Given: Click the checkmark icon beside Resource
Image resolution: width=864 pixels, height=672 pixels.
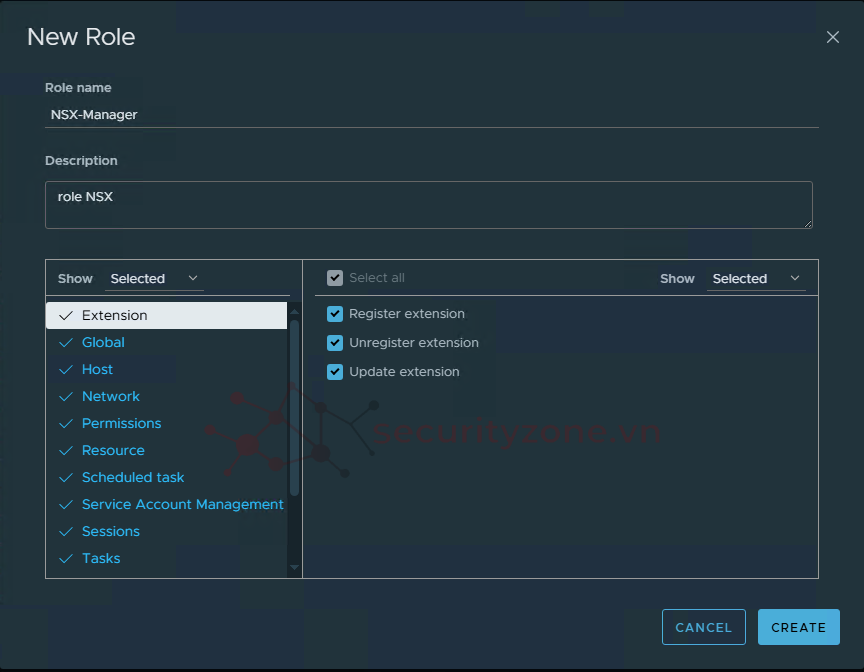Looking at the screenshot, I should [x=66, y=451].
